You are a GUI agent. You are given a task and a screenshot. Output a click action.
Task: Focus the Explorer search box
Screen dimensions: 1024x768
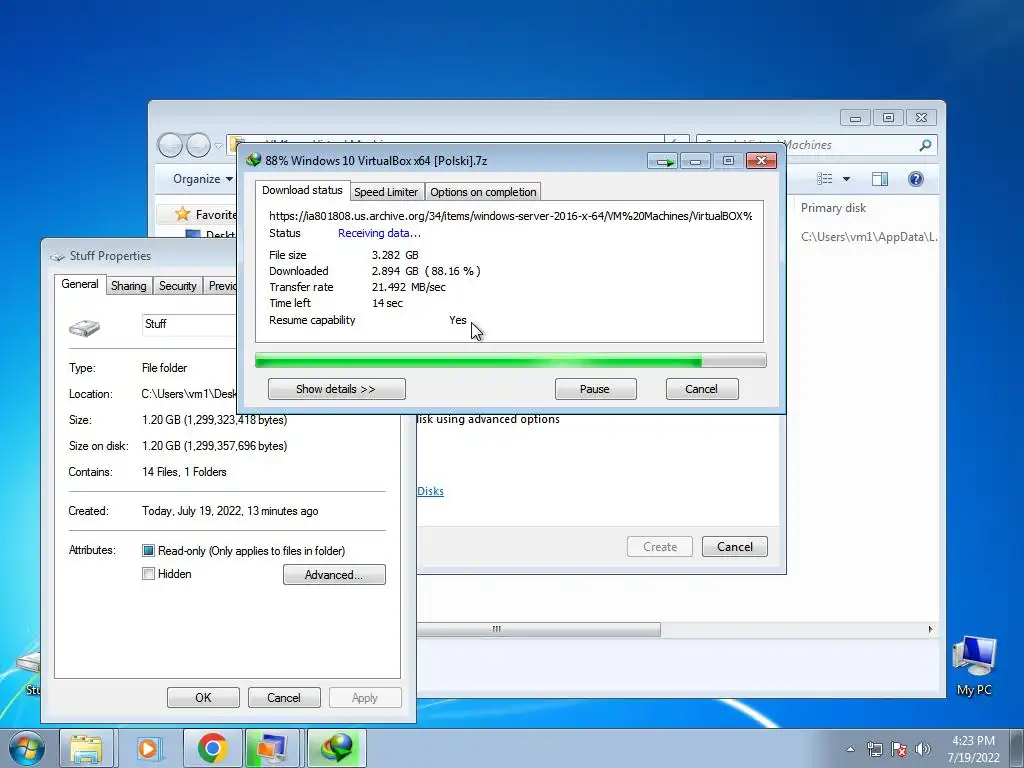(x=816, y=145)
